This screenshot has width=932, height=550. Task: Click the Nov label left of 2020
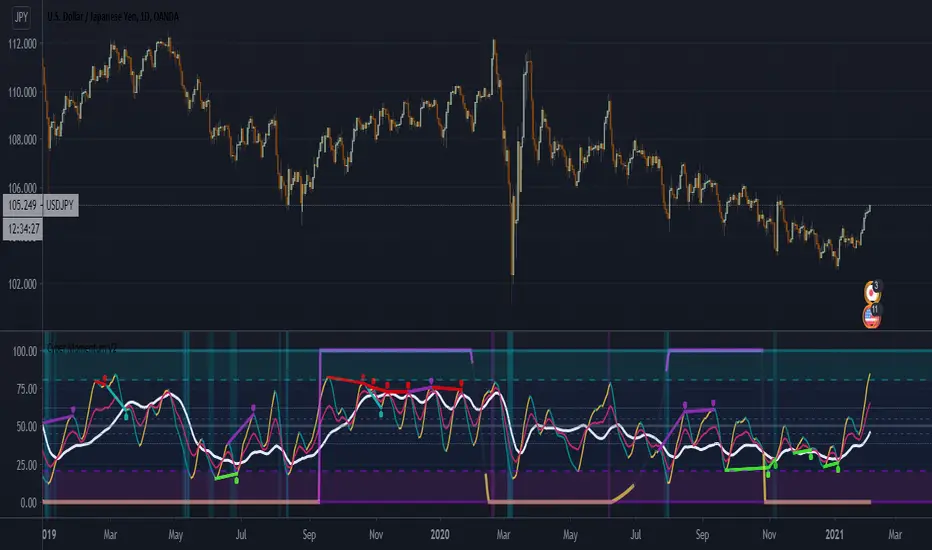376,535
